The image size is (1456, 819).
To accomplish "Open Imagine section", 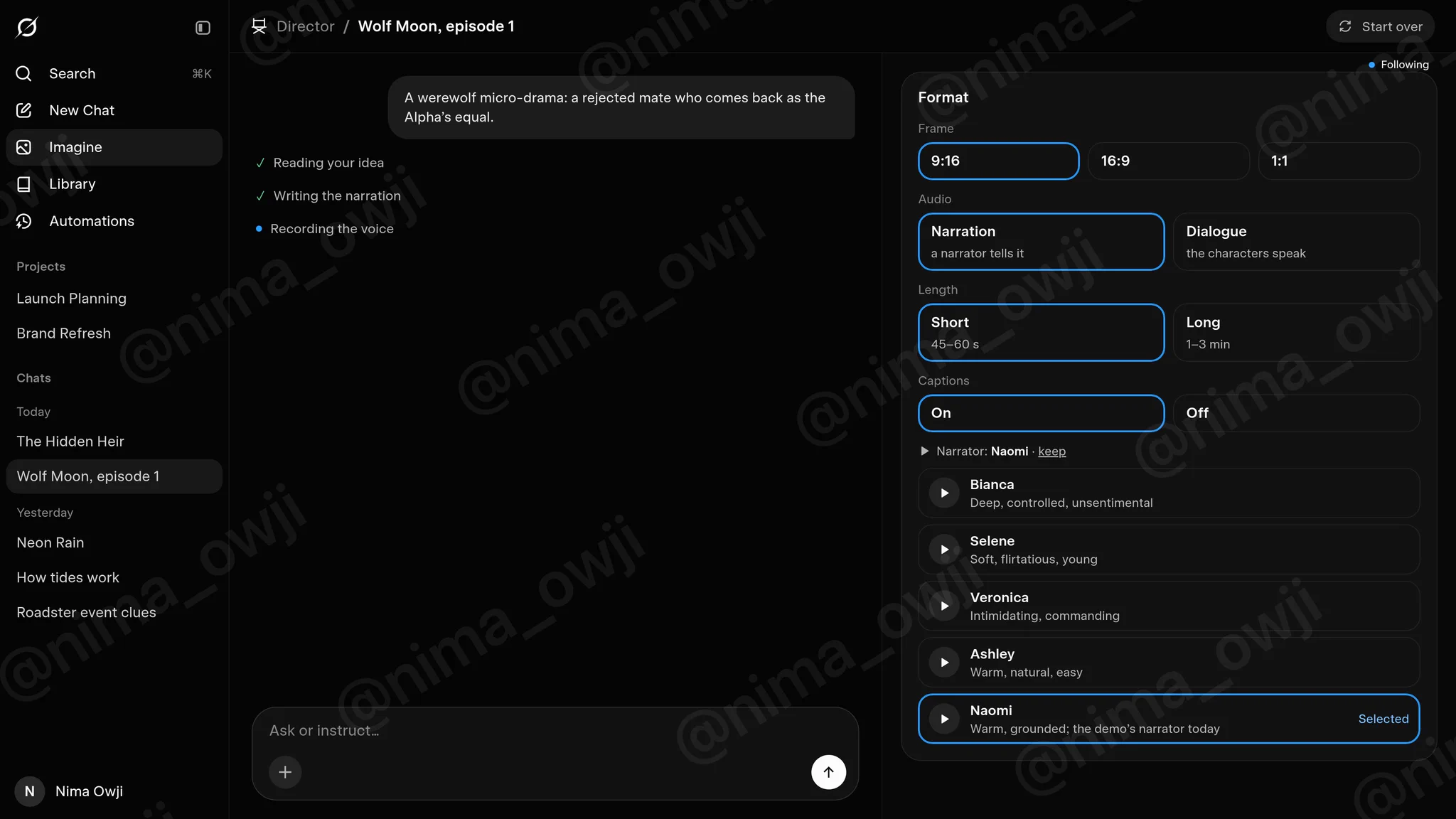I will pyautogui.click(x=114, y=147).
